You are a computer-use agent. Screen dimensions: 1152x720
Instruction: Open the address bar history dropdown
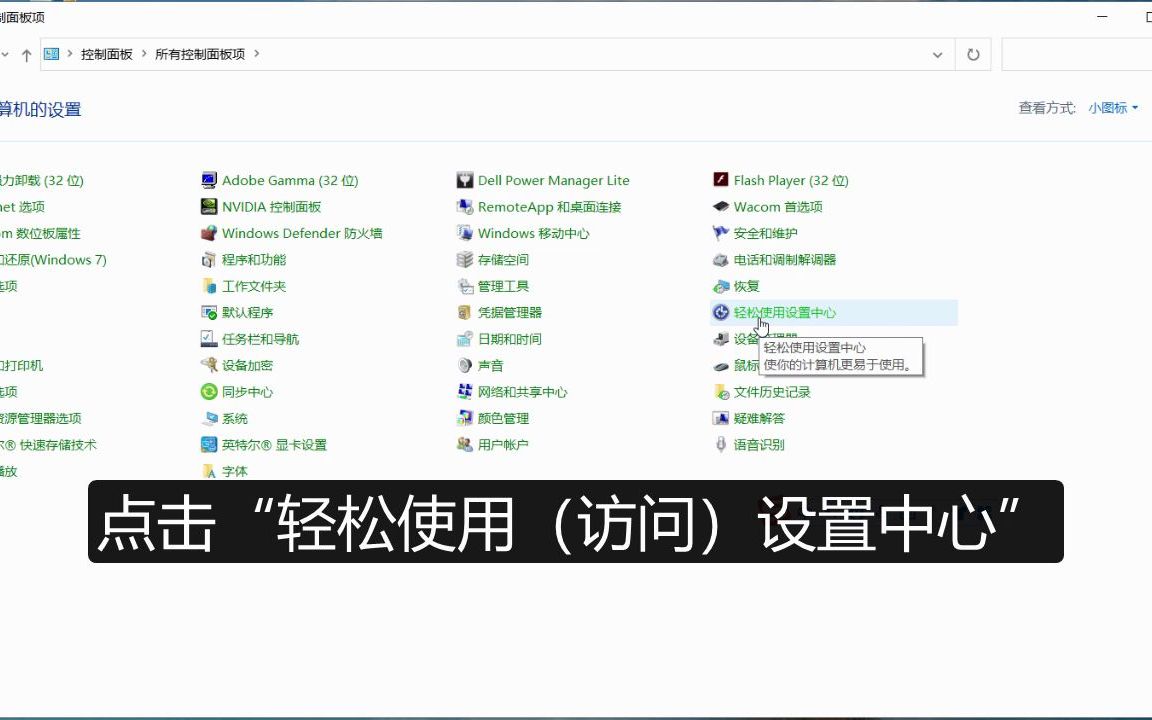tap(938, 54)
